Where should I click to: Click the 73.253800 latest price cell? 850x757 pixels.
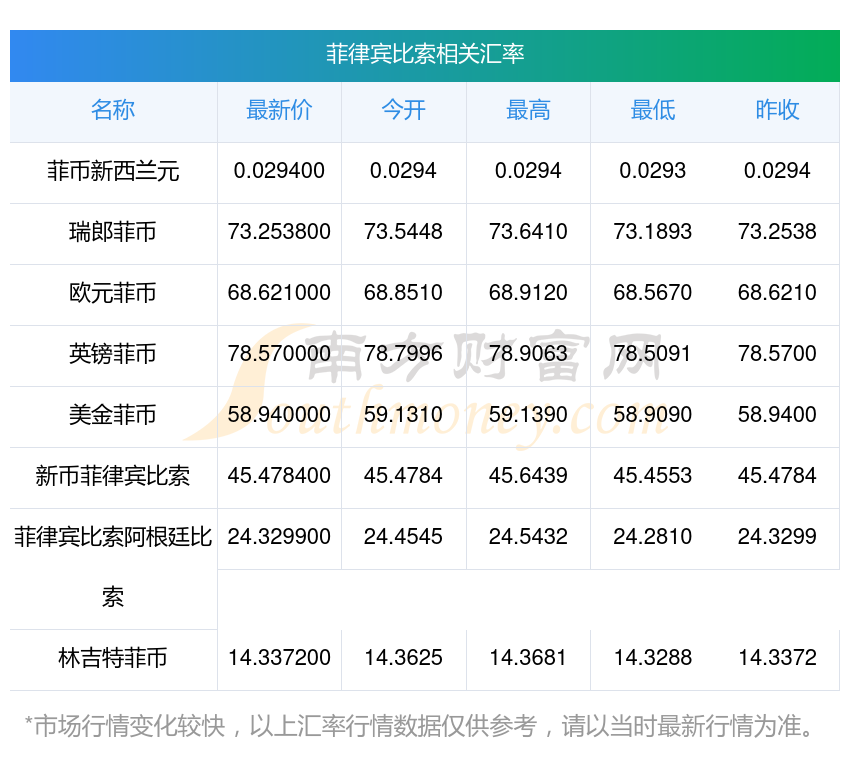tap(279, 232)
